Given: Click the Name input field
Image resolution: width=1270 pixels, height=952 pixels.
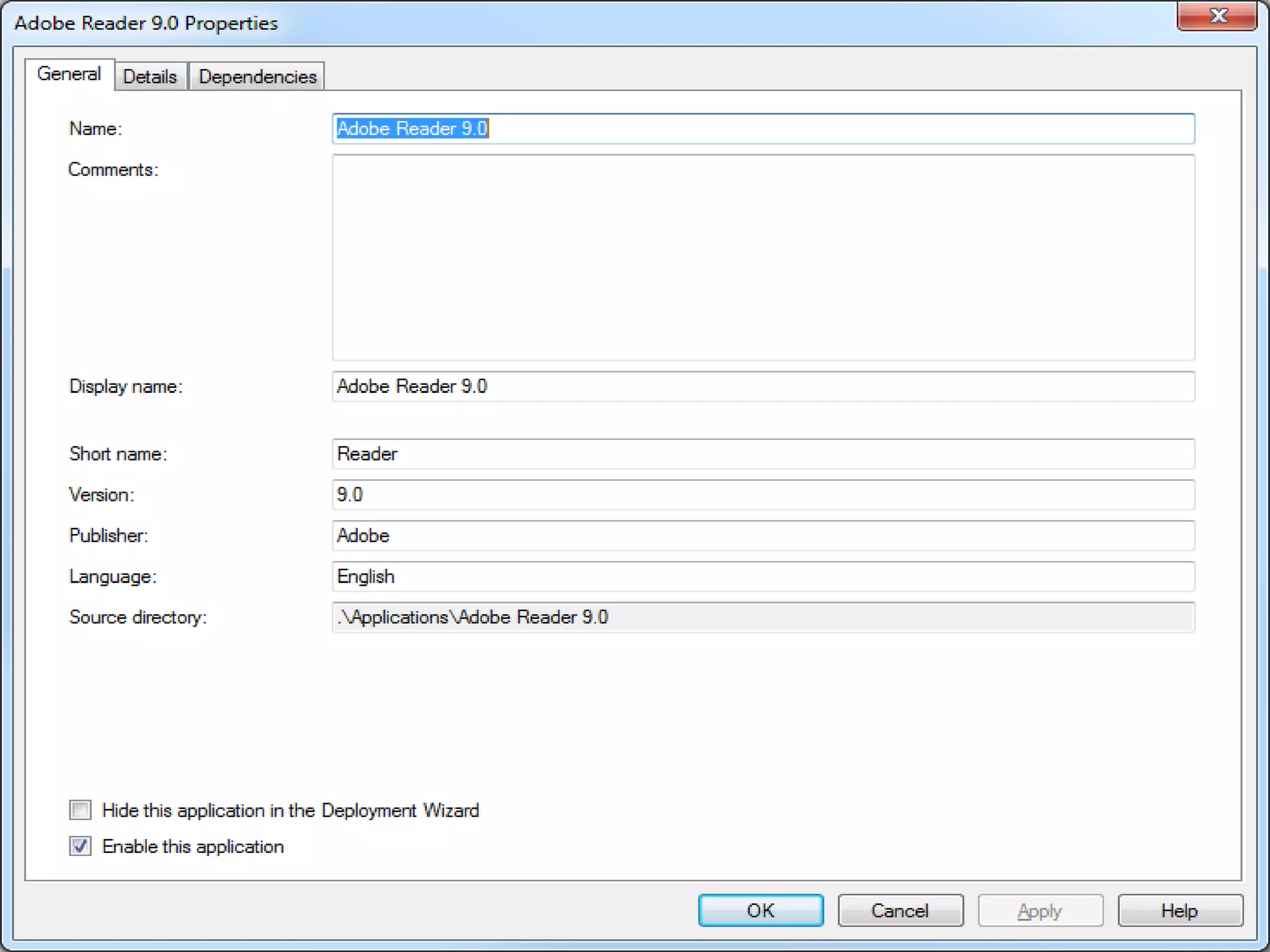Looking at the screenshot, I should click(x=763, y=129).
